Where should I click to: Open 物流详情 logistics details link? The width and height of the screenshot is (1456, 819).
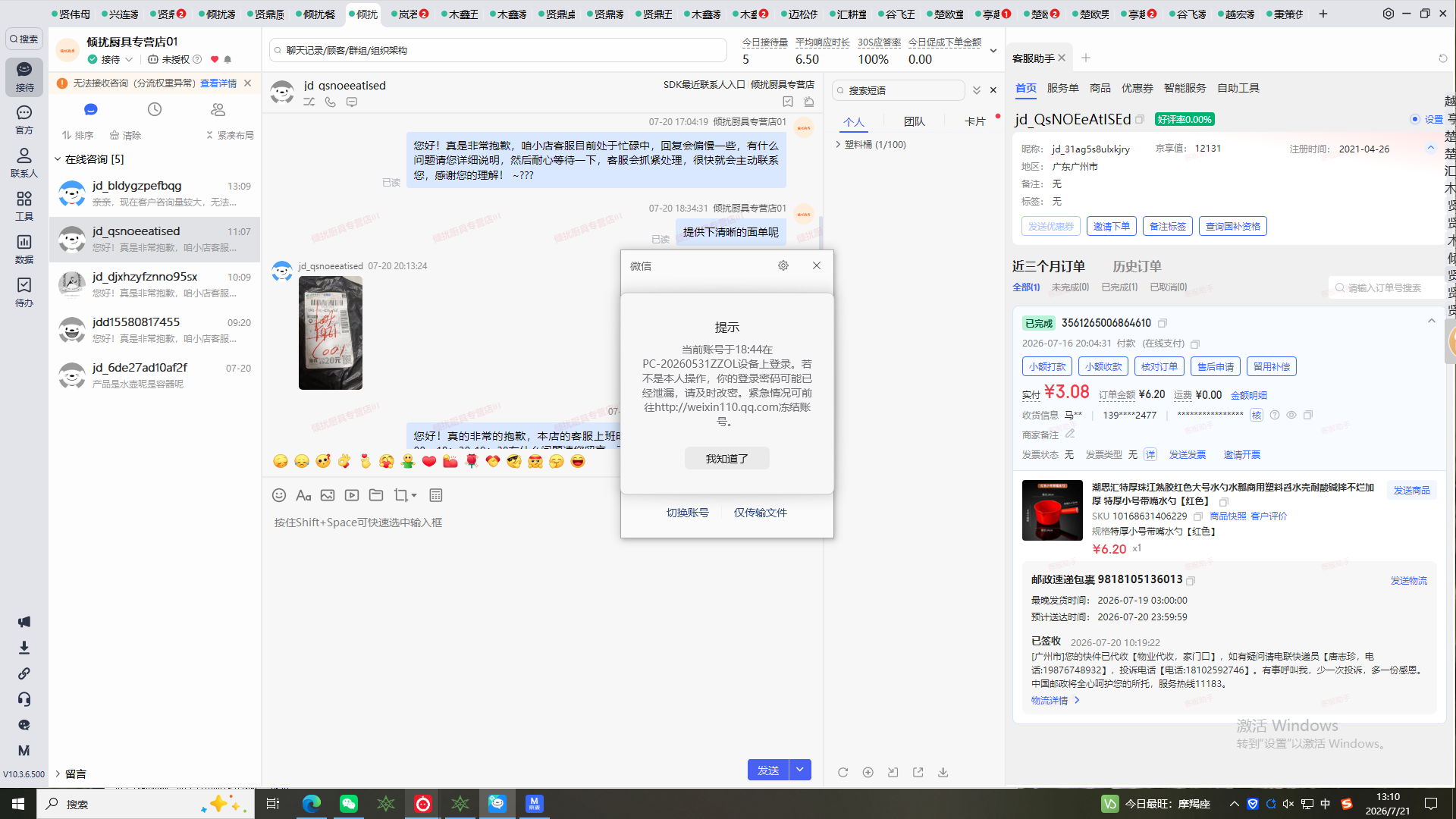(x=1055, y=701)
